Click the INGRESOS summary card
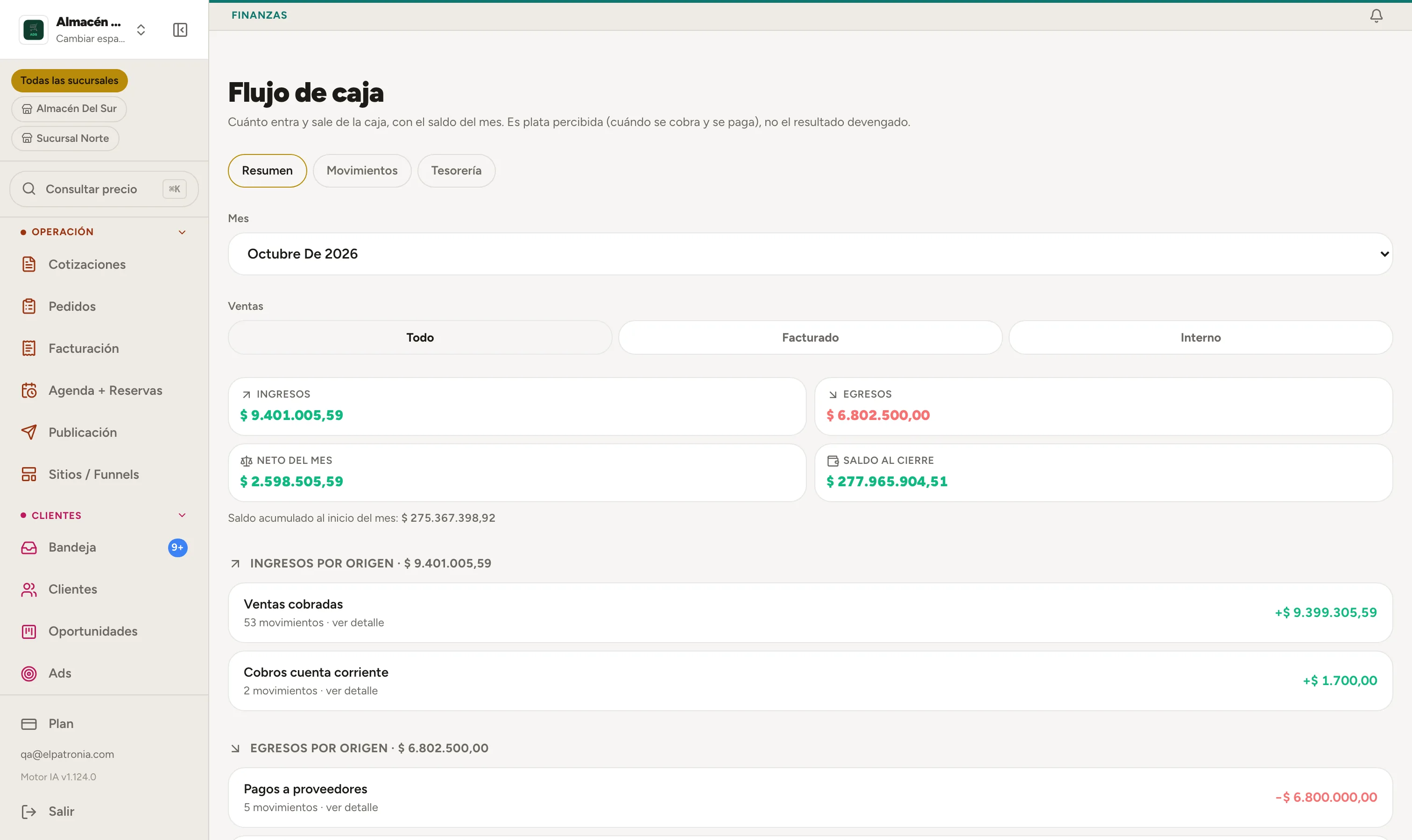1412x840 pixels. [516, 406]
